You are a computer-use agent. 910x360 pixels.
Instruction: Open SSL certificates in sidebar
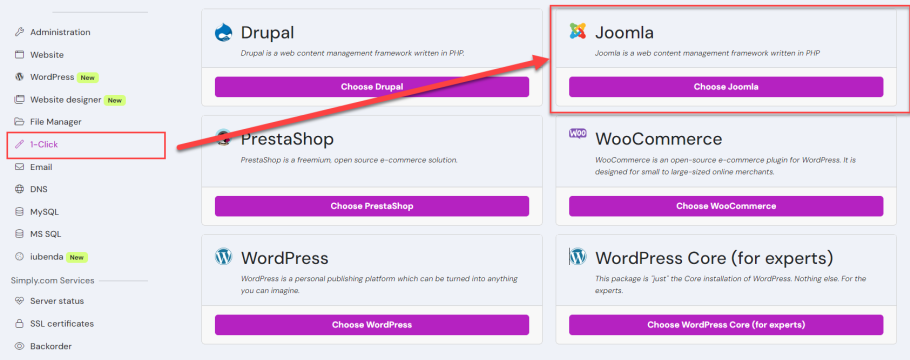click(62, 323)
